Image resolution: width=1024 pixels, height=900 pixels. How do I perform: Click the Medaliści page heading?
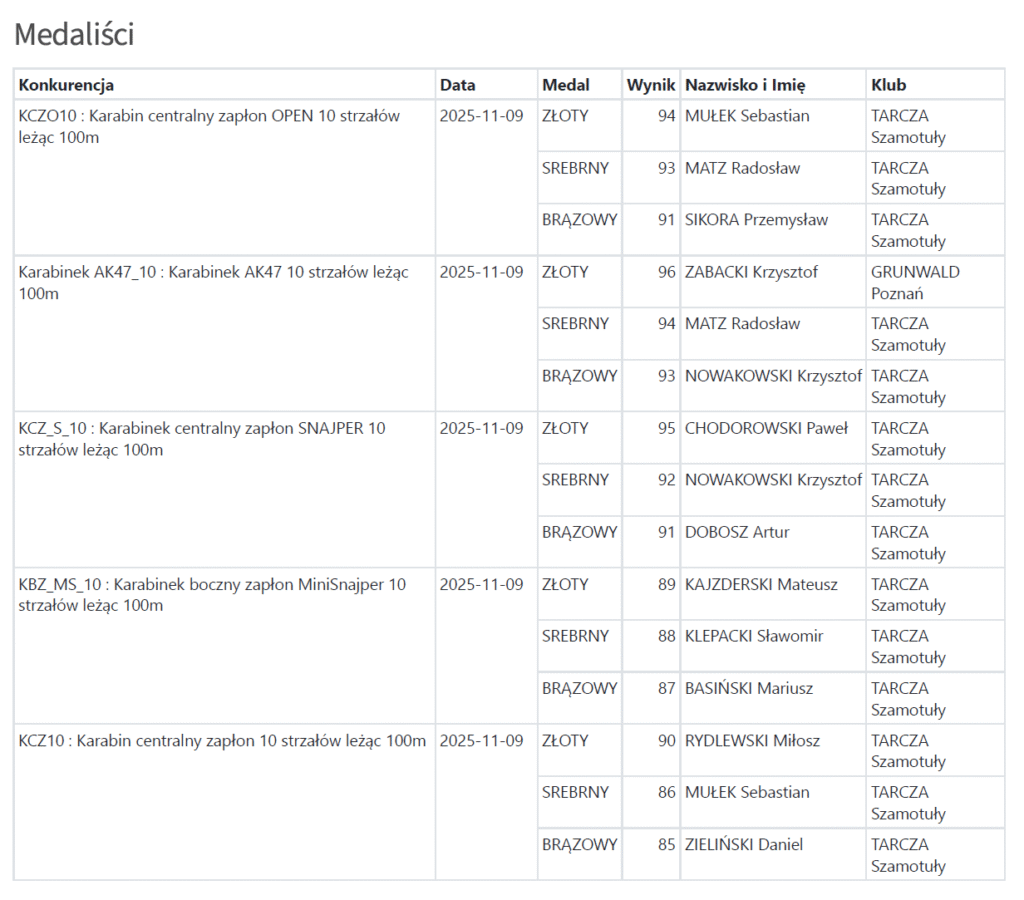coord(74,35)
